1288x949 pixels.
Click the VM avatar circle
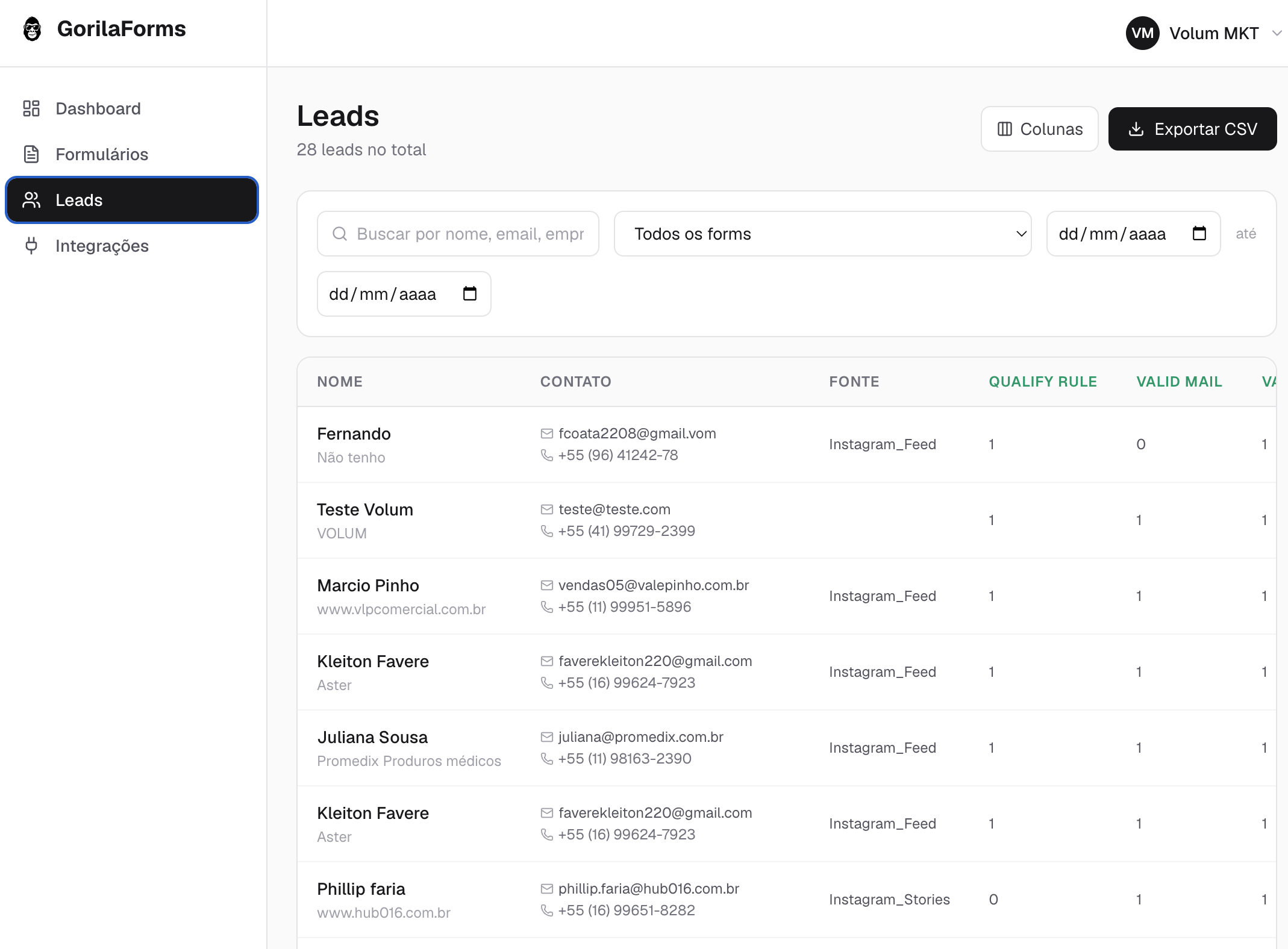(1142, 33)
